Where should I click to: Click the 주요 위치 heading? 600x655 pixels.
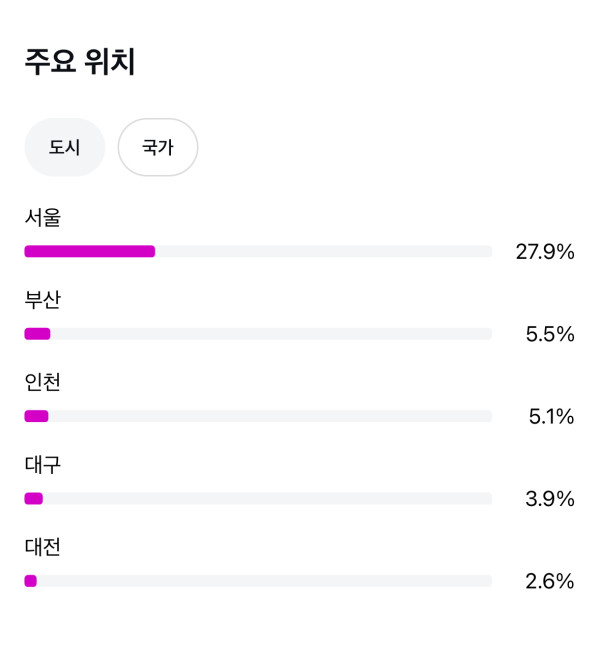[80, 62]
